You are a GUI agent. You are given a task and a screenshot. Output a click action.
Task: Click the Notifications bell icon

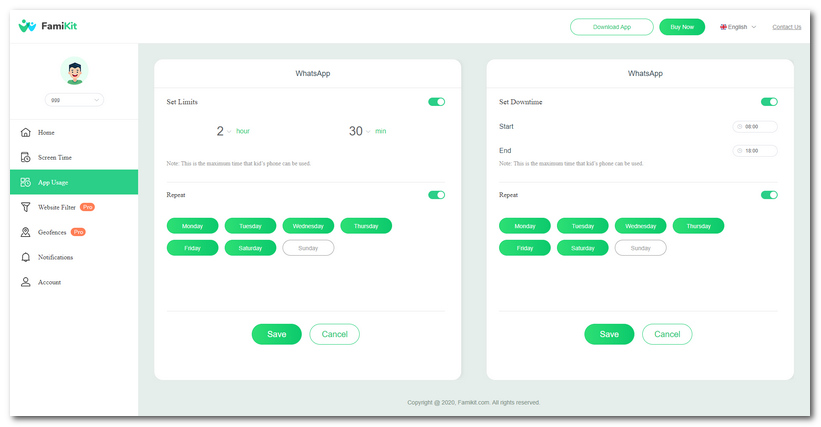pyautogui.click(x=25, y=257)
